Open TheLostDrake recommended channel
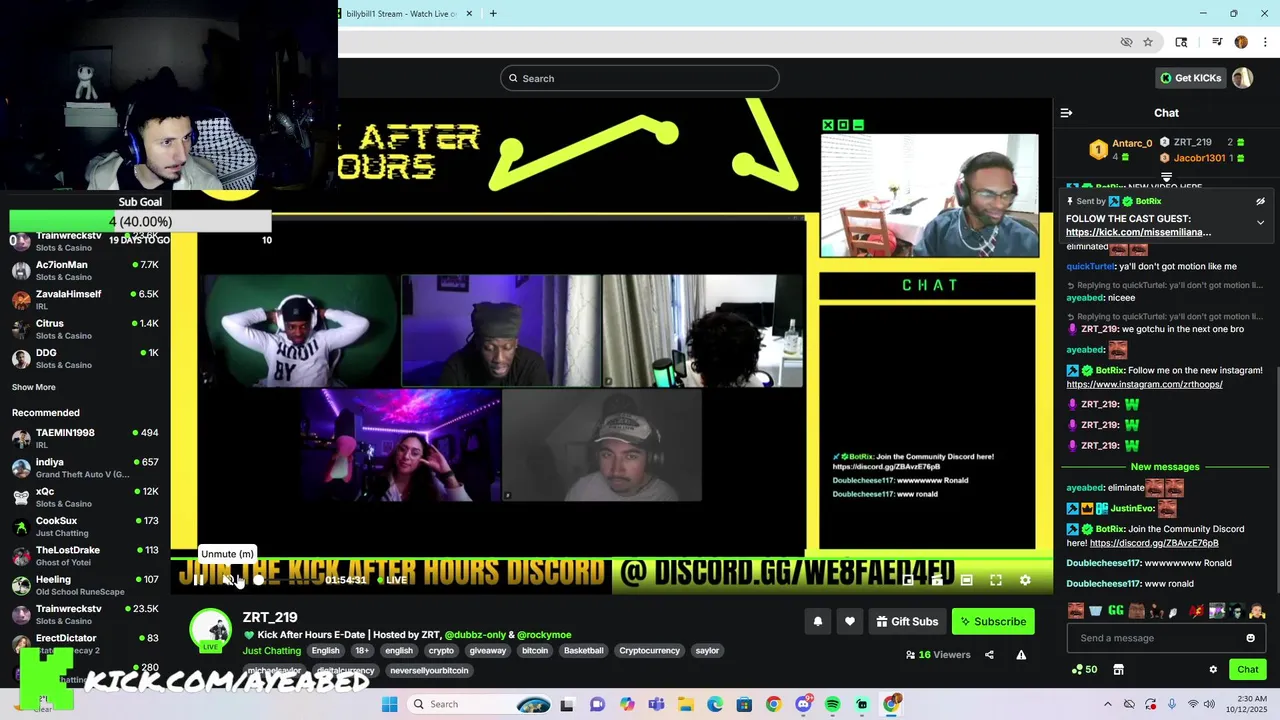Viewport: 1280px width, 720px height. click(85, 555)
